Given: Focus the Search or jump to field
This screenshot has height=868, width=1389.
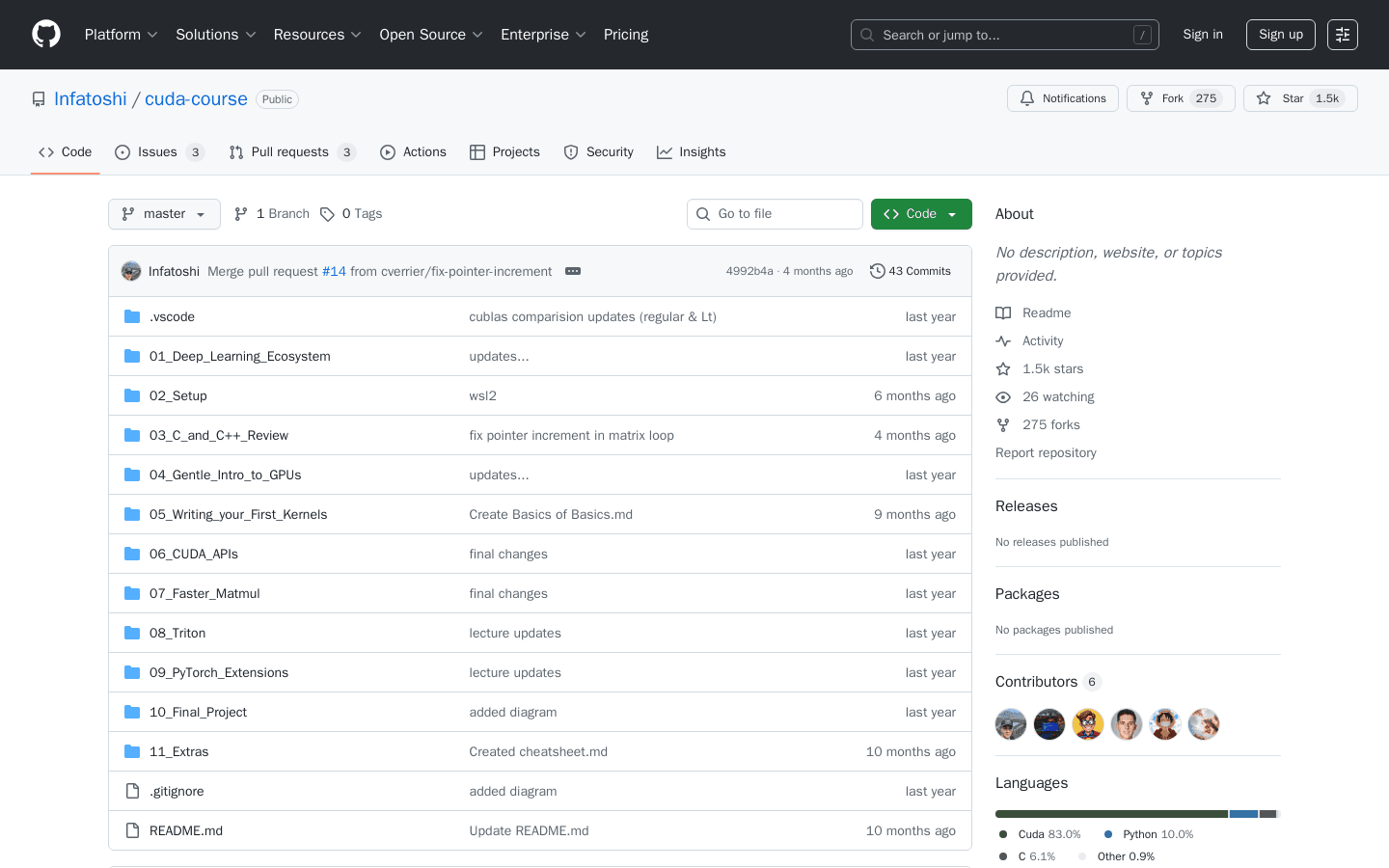Looking at the screenshot, I should coord(1005,35).
